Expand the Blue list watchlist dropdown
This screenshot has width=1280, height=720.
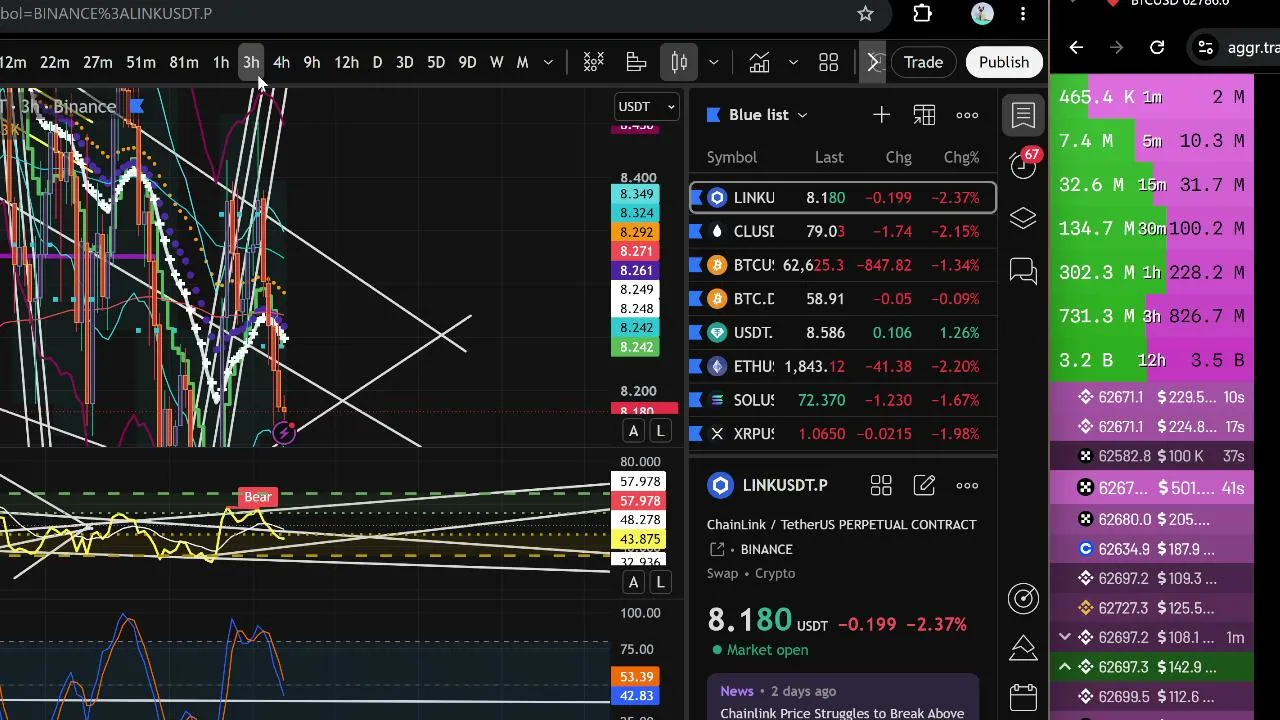[757, 115]
